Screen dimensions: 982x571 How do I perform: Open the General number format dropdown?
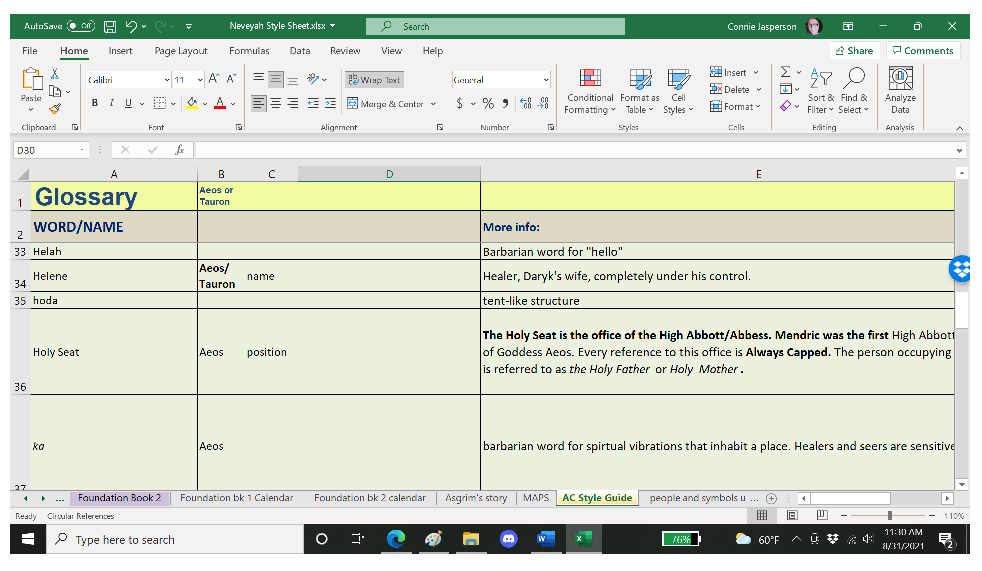click(x=546, y=79)
